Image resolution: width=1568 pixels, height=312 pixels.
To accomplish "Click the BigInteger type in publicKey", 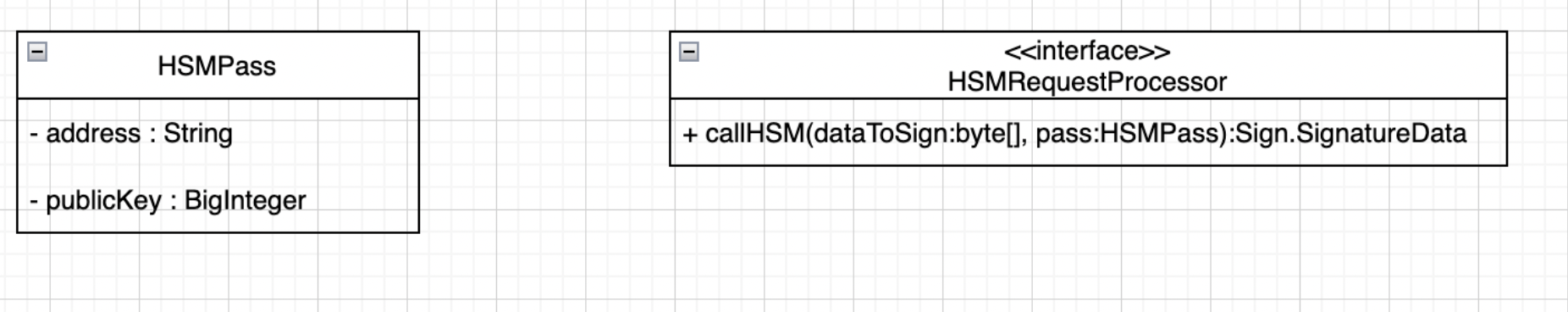I will point(245,201).
